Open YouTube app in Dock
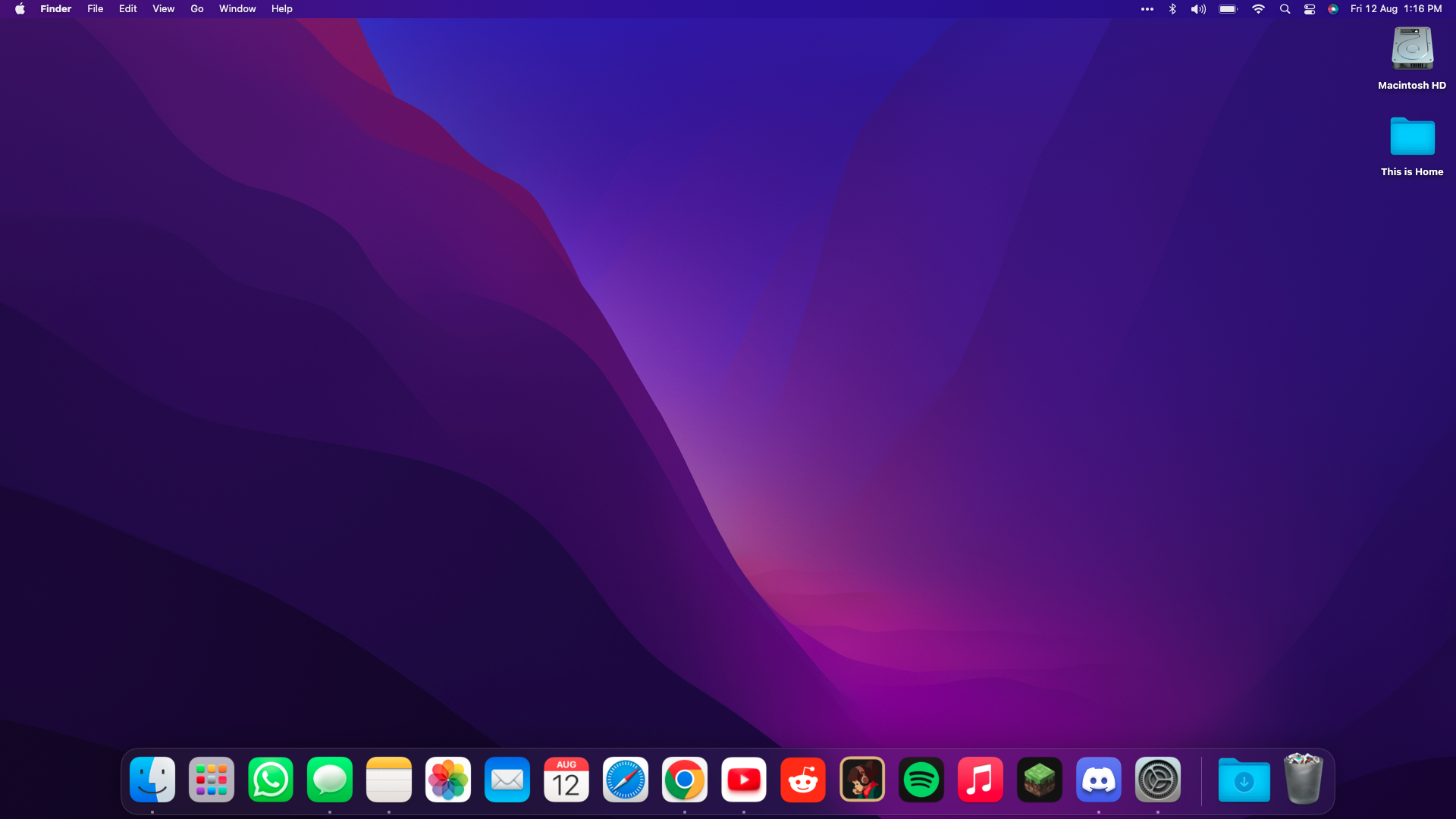 [744, 780]
